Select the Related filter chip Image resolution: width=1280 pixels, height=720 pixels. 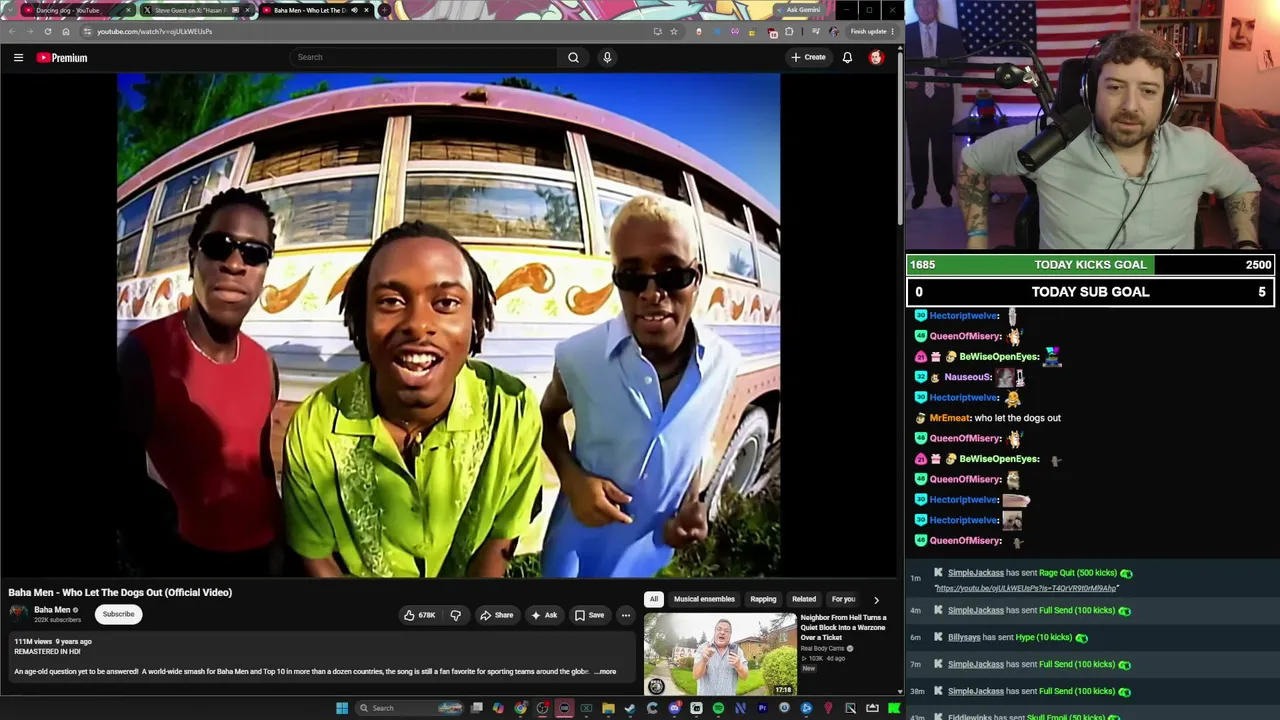click(804, 599)
